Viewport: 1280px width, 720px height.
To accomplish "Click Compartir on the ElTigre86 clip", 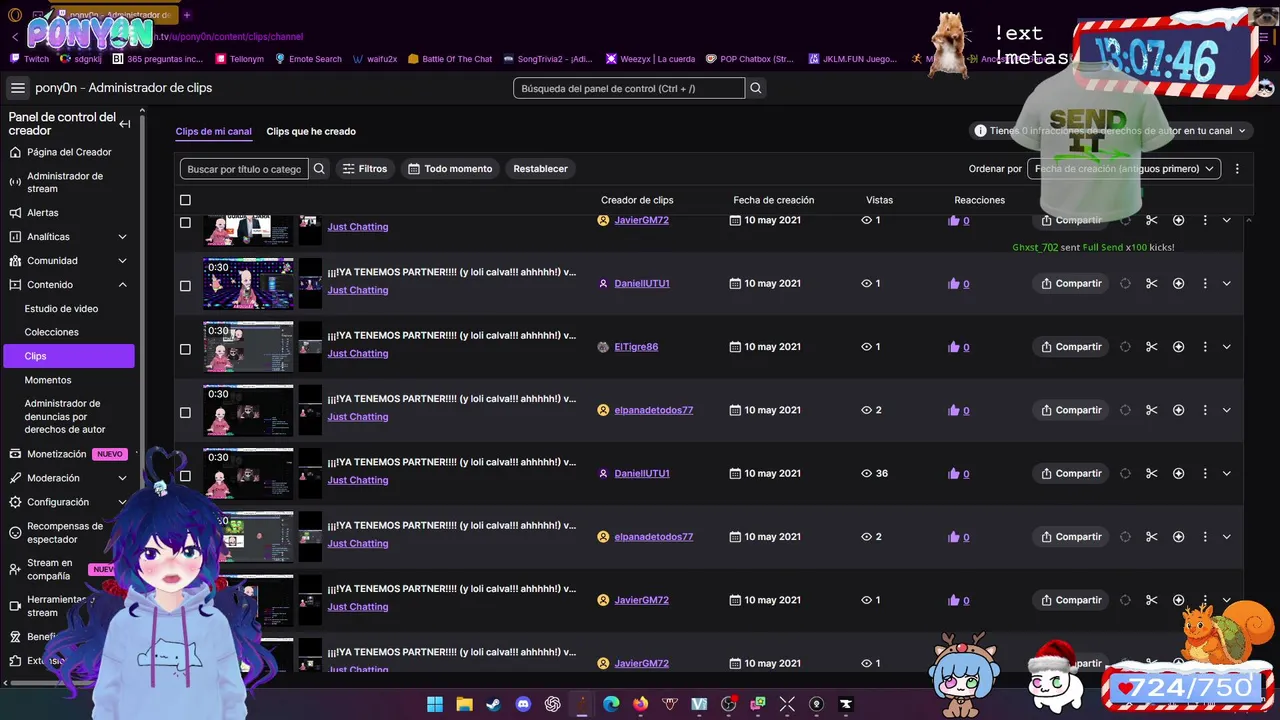I will tap(1070, 347).
